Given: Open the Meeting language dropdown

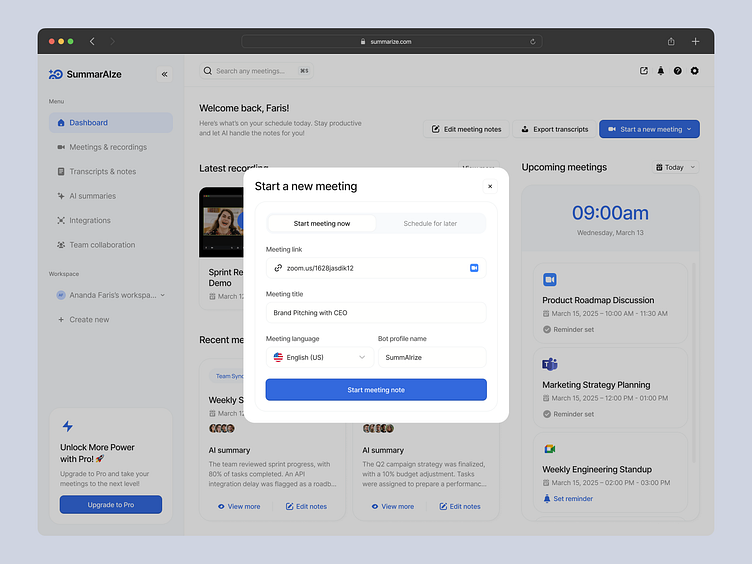Looking at the screenshot, I should tap(320, 357).
